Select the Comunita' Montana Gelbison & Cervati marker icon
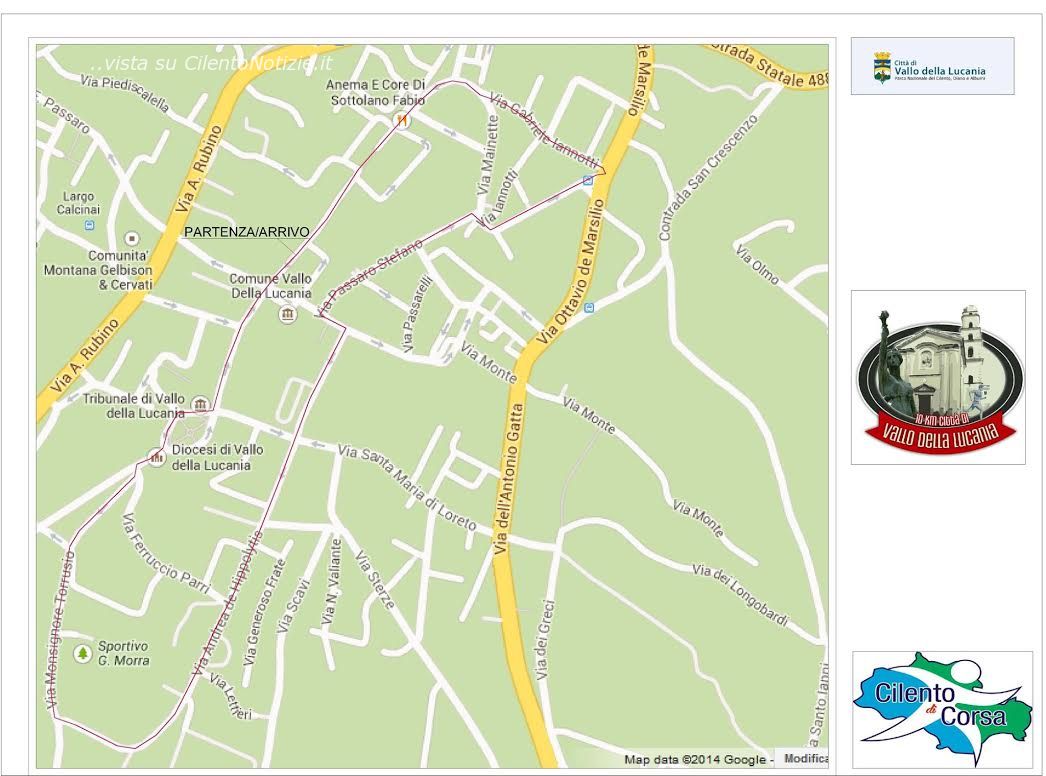 (x=132, y=239)
